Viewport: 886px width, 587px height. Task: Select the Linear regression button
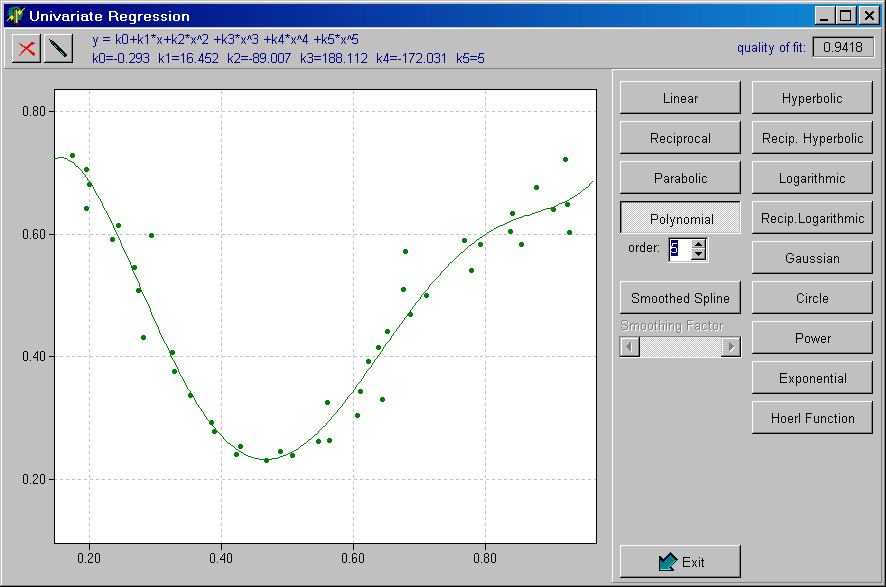click(680, 98)
